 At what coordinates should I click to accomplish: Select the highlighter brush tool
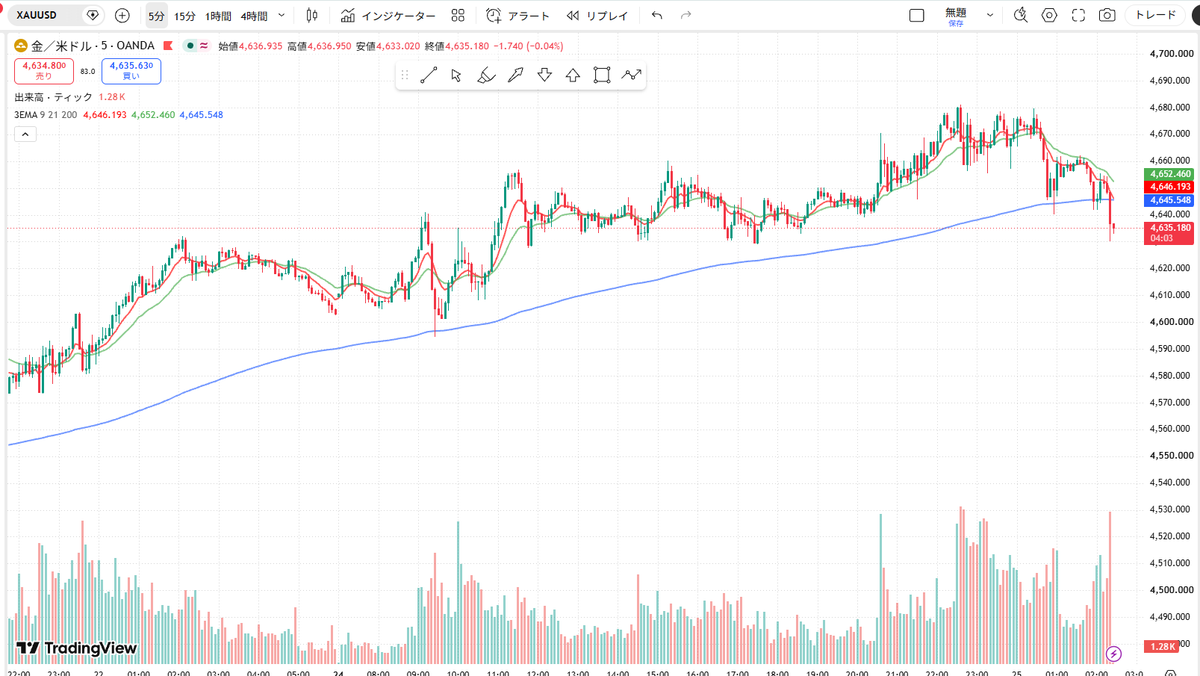(486, 75)
